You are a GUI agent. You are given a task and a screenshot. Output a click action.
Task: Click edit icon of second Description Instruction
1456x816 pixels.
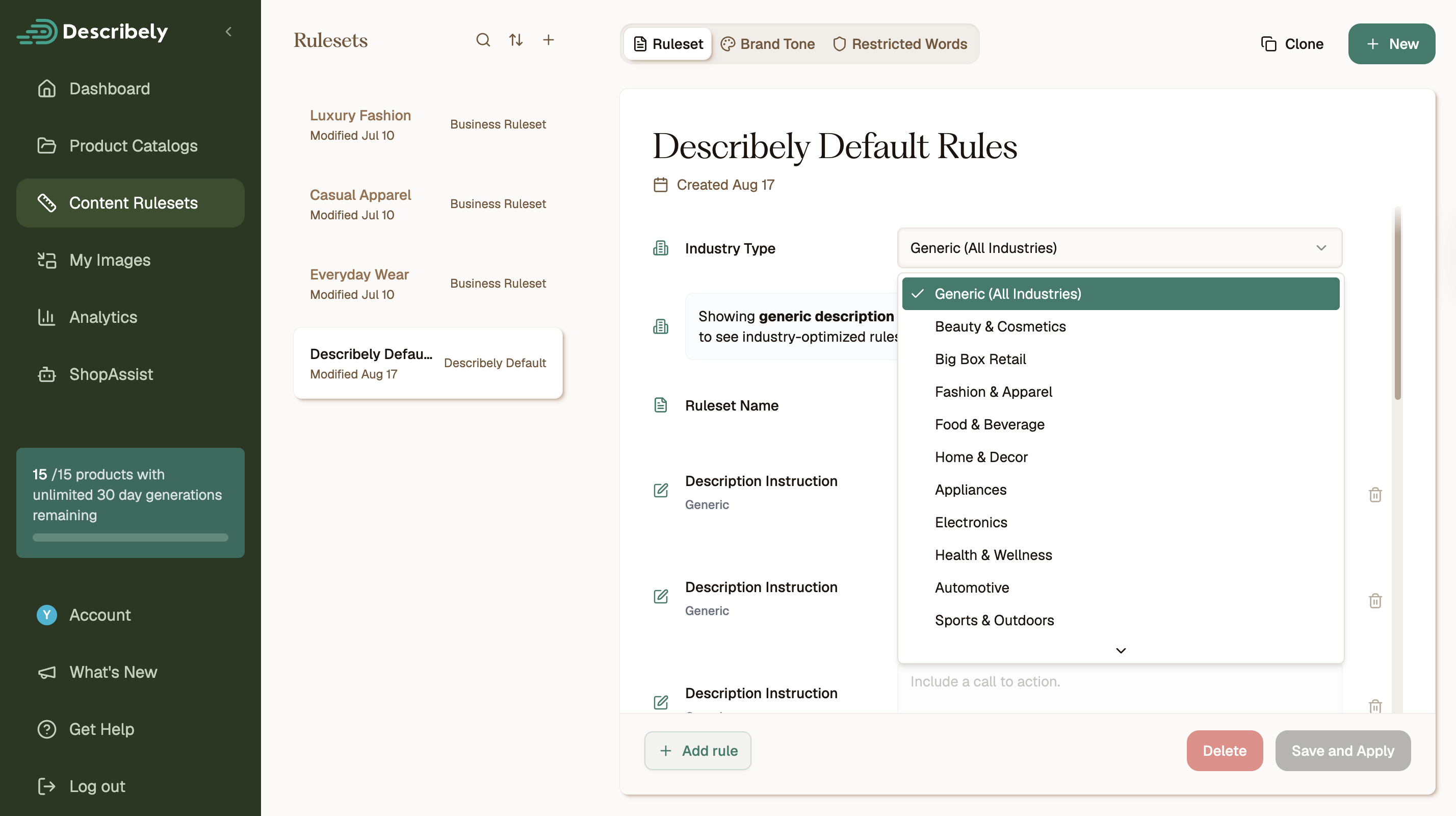(661, 597)
